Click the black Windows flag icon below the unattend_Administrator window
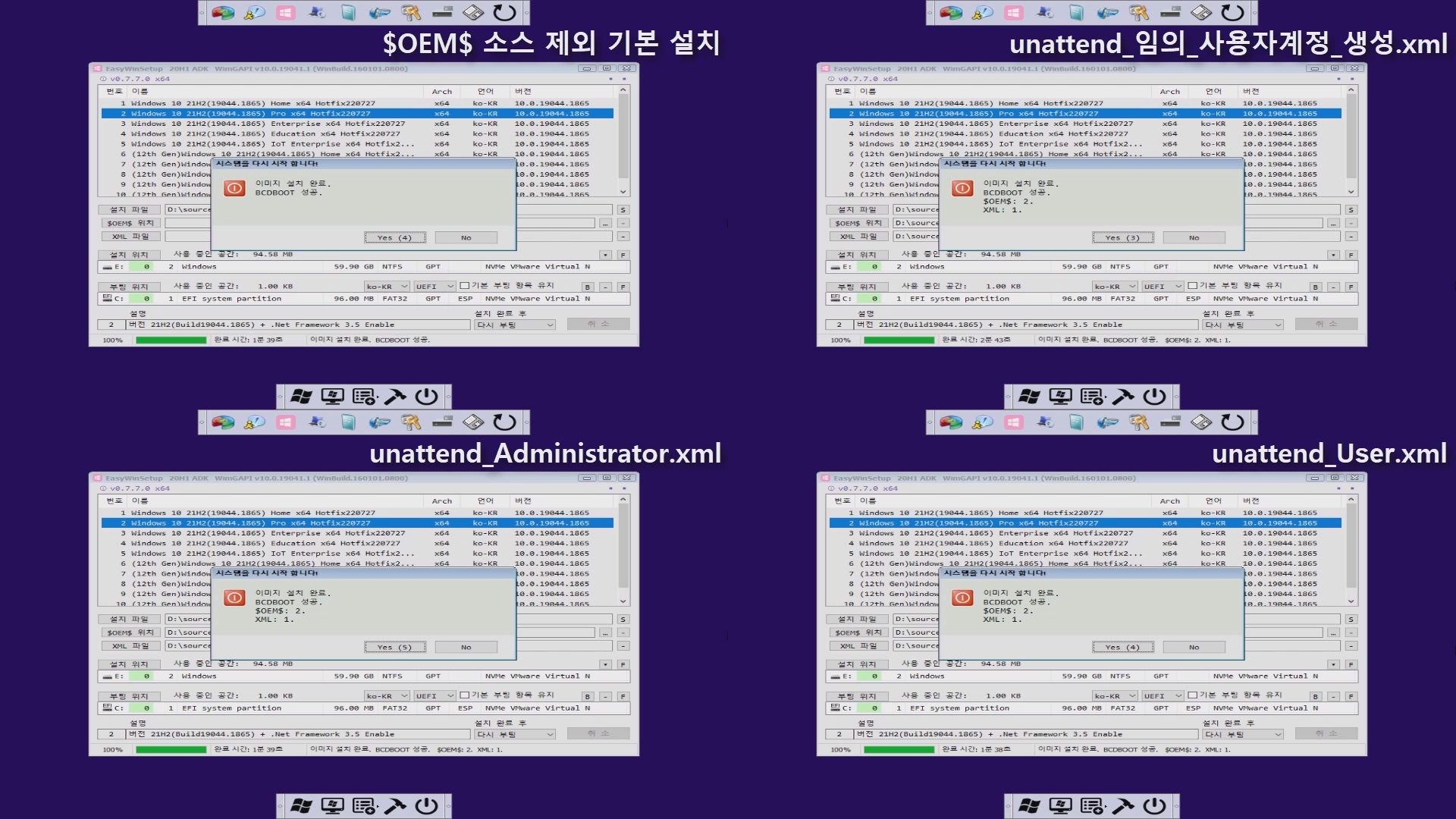This screenshot has height=819, width=1456. pyautogui.click(x=301, y=806)
